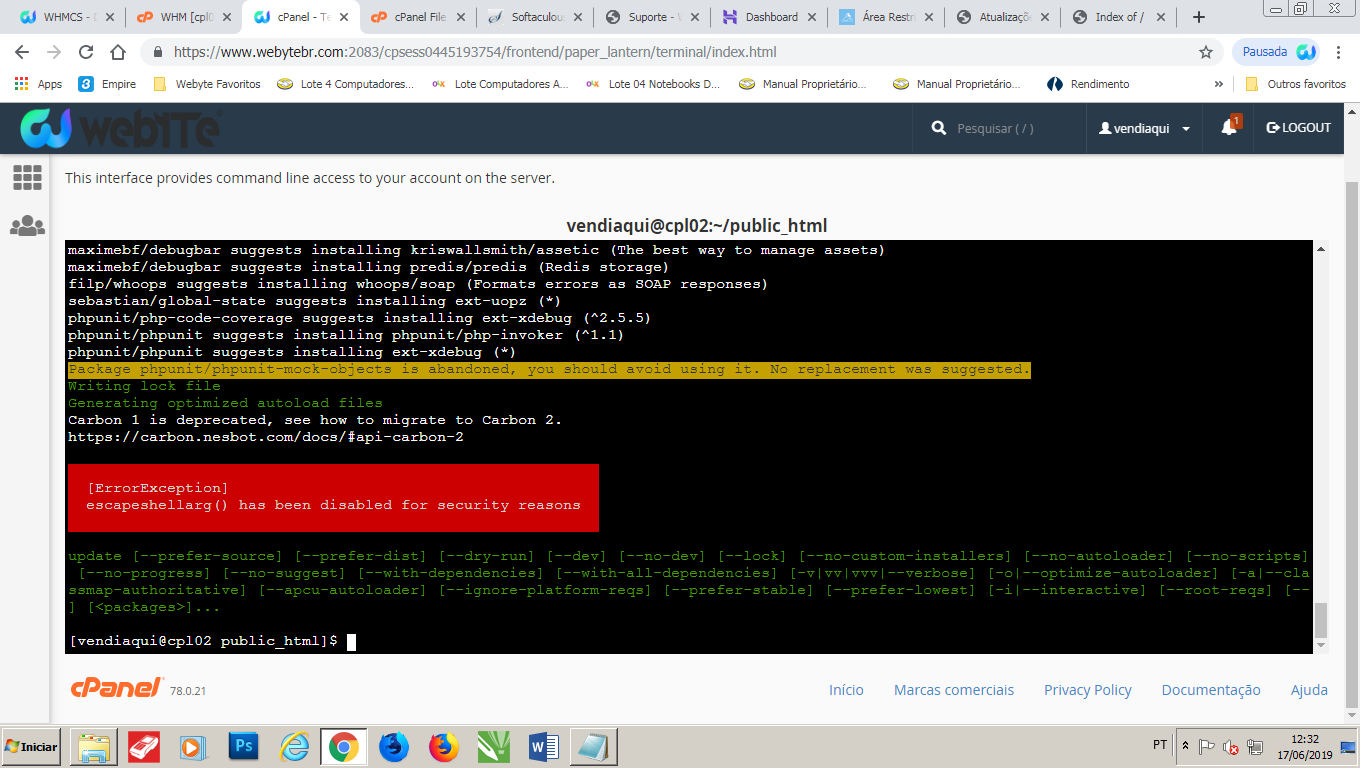Open the cPanel home grid icon
This screenshot has height=768, width=1360.
27,178
